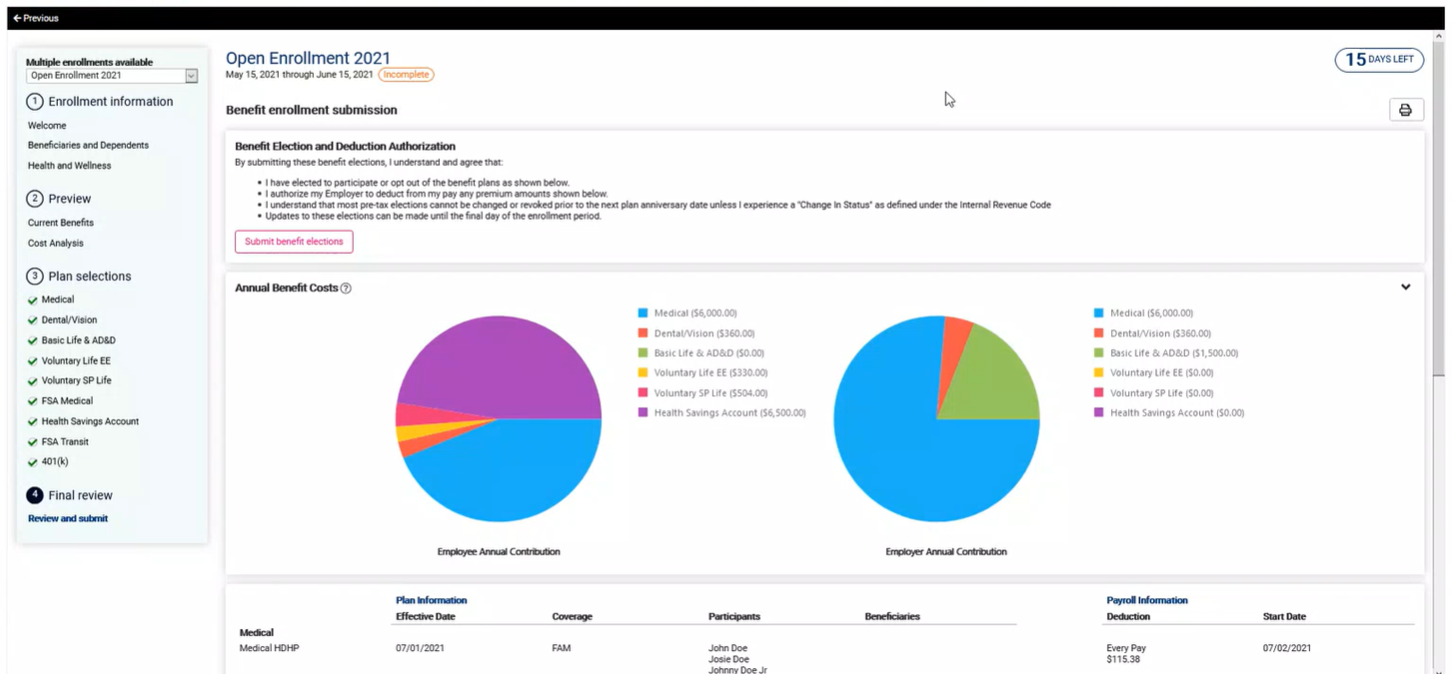Screen dimensions: 1452x674
Task: Open the Basic Life & AD&D plan
Action: click(x=79, y=341)
